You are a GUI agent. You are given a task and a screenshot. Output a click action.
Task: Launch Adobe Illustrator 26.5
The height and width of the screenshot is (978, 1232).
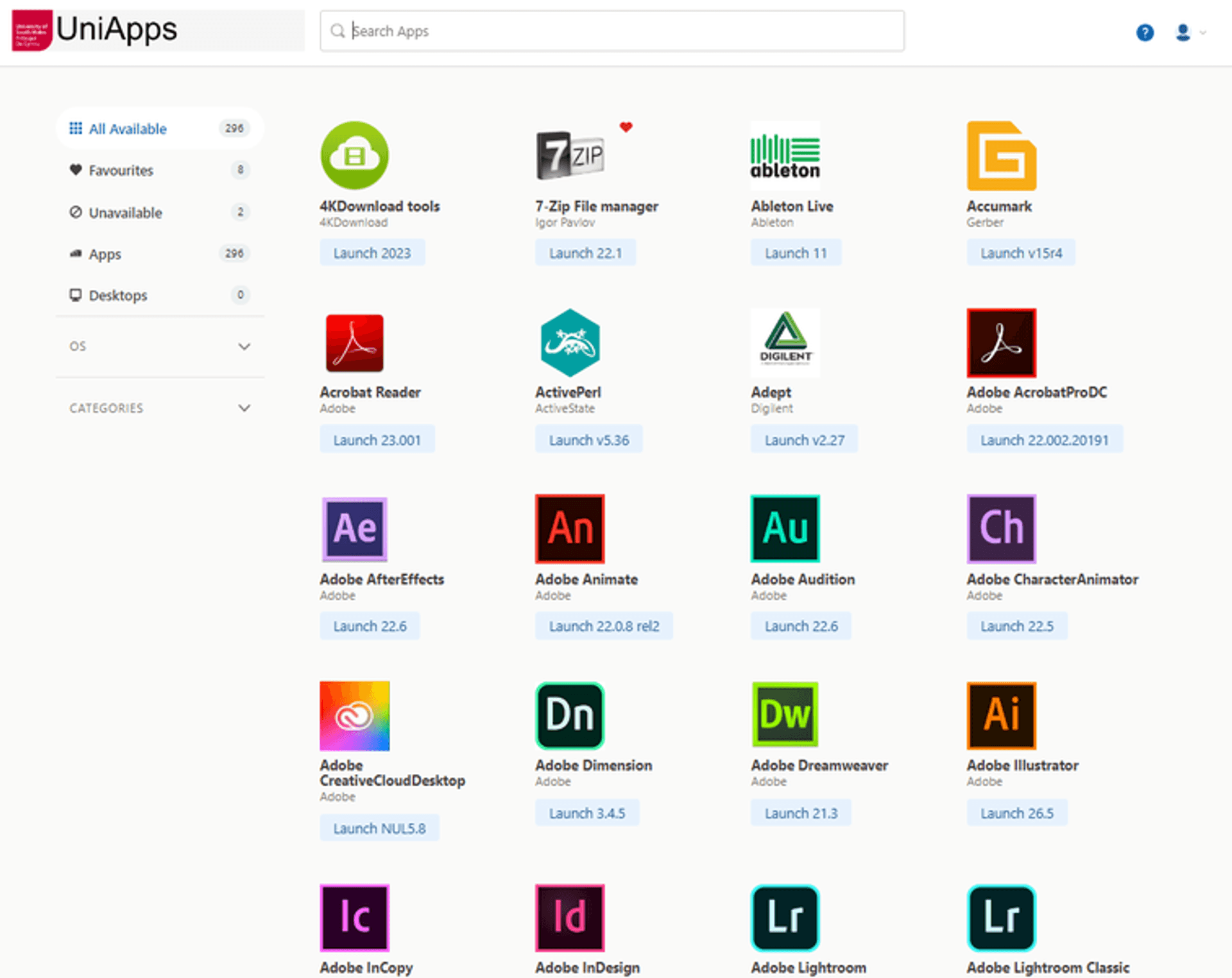tap(1017, 813)
